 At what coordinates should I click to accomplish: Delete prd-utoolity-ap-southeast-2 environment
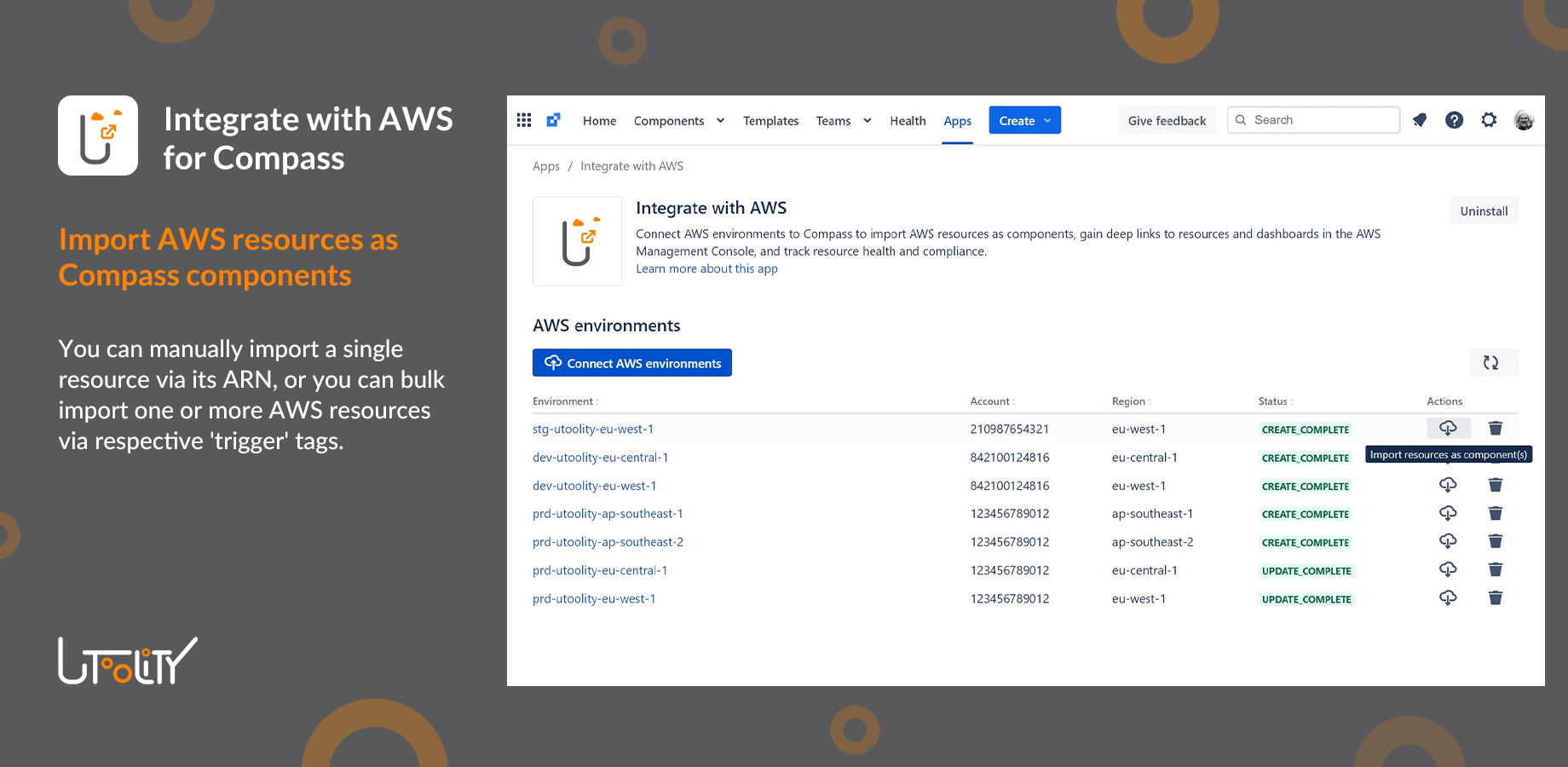click(x=1496, y=541)
